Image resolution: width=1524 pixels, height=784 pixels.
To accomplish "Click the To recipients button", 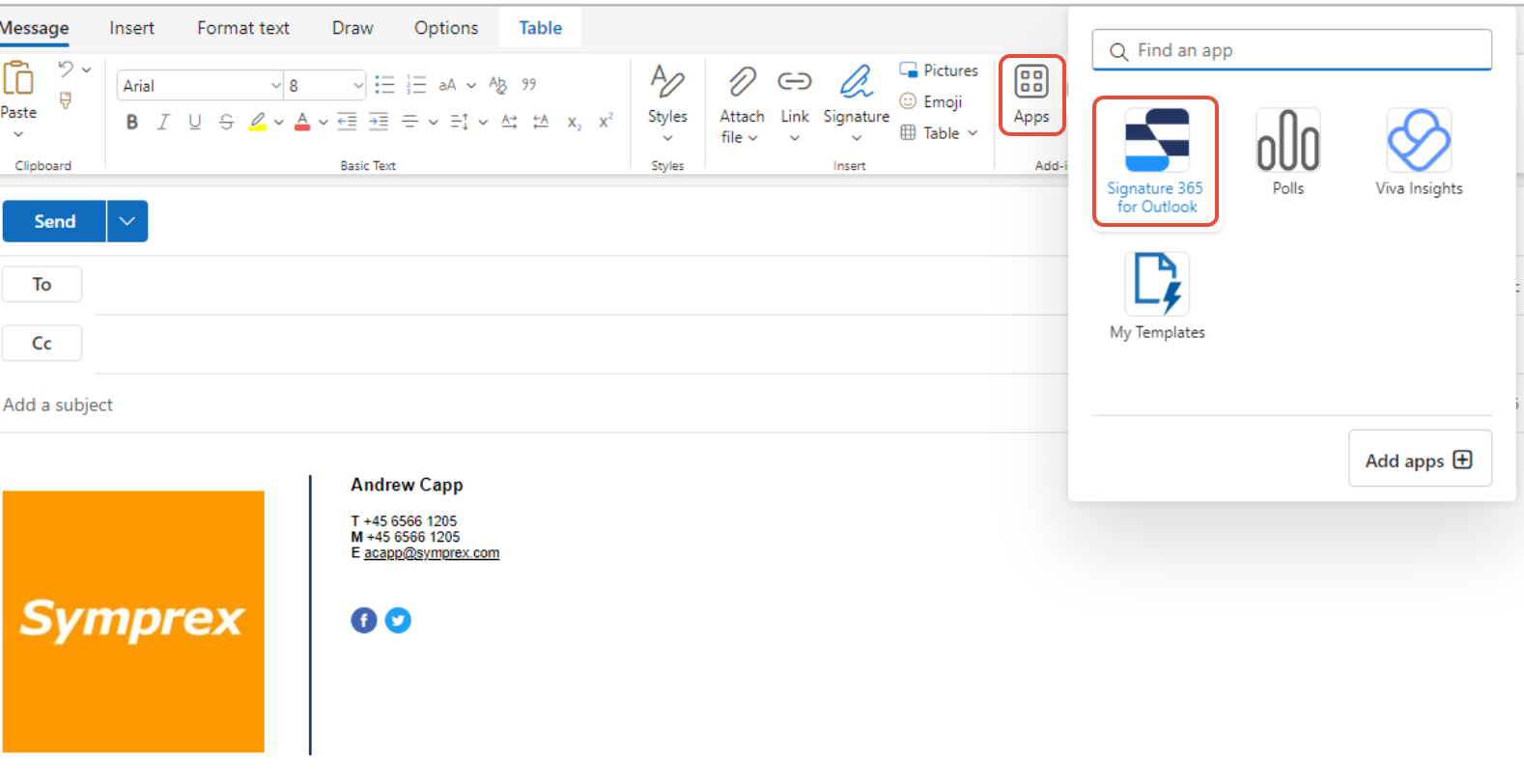I will pos(42,284).
